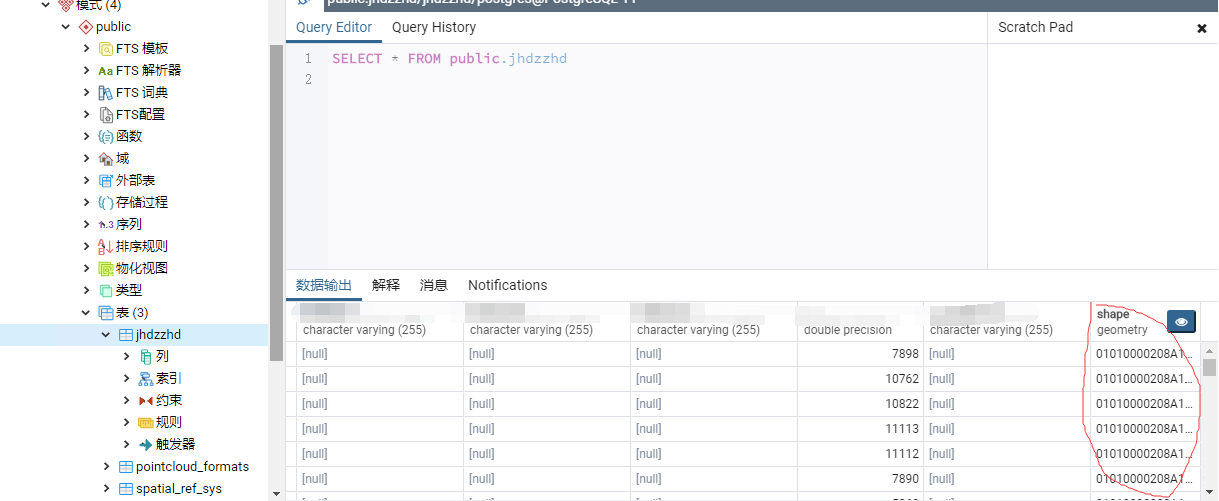Click the 触发器 trigger icon
Screen dimensions: 1219x501
pos(146,445)
